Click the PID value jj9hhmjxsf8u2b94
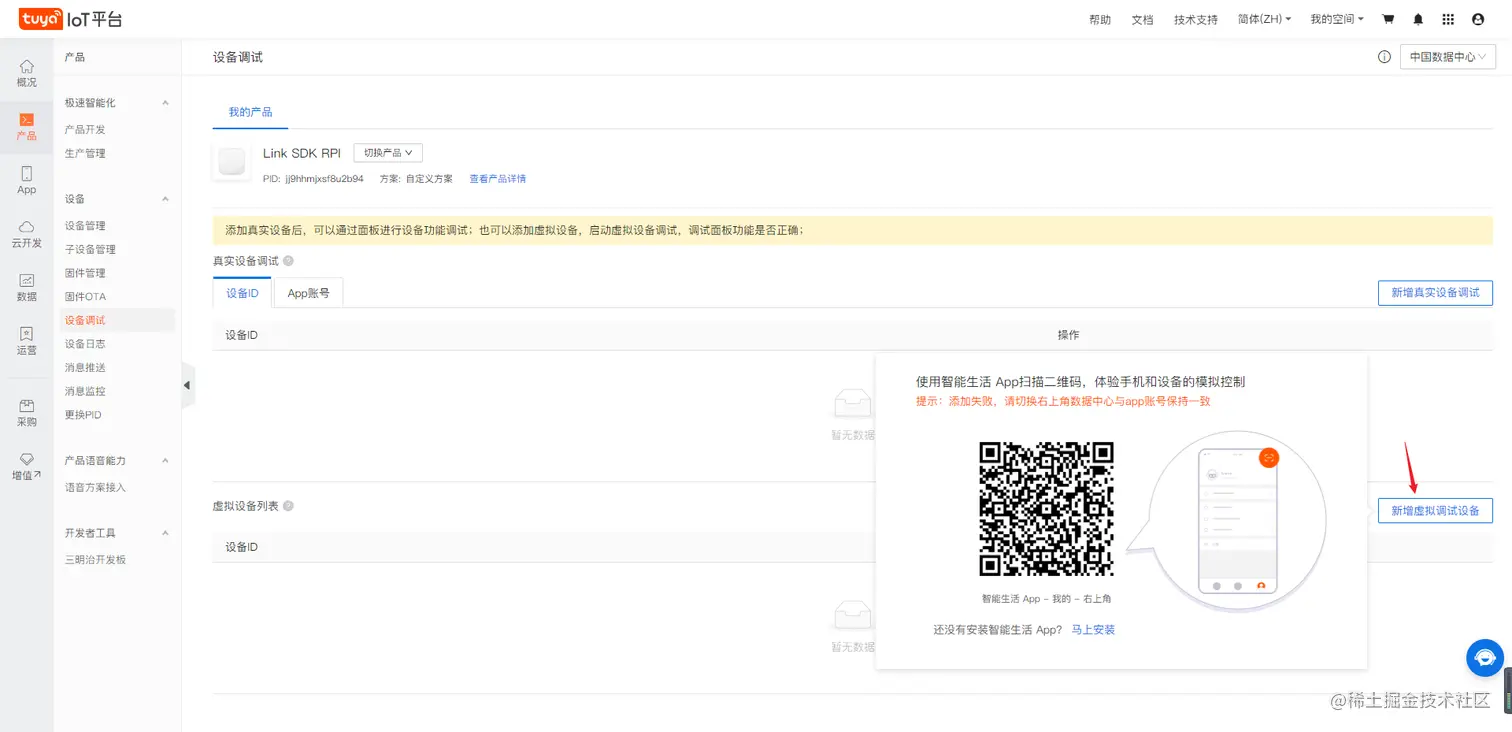 point(324,179)
